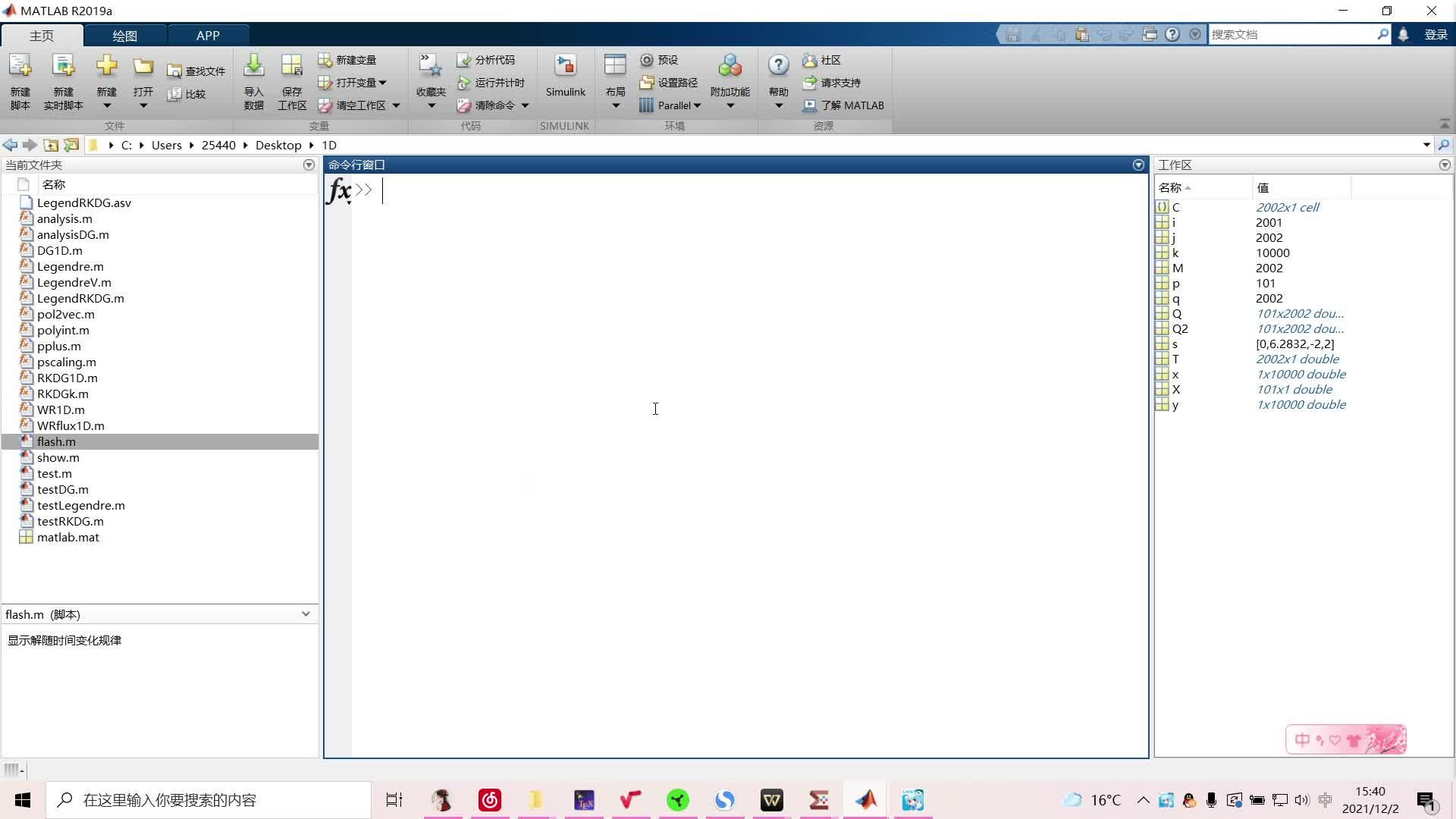Expand the Parallel dropdown menu

pos(697,105)
